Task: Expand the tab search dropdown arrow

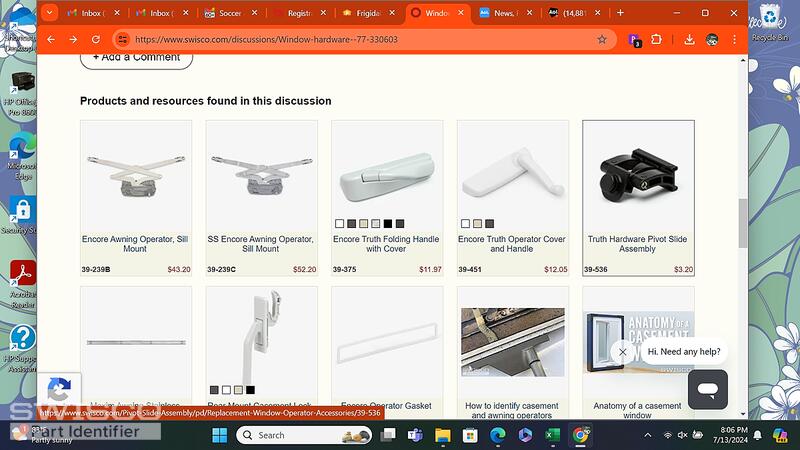Action: (x=49, y=13)
